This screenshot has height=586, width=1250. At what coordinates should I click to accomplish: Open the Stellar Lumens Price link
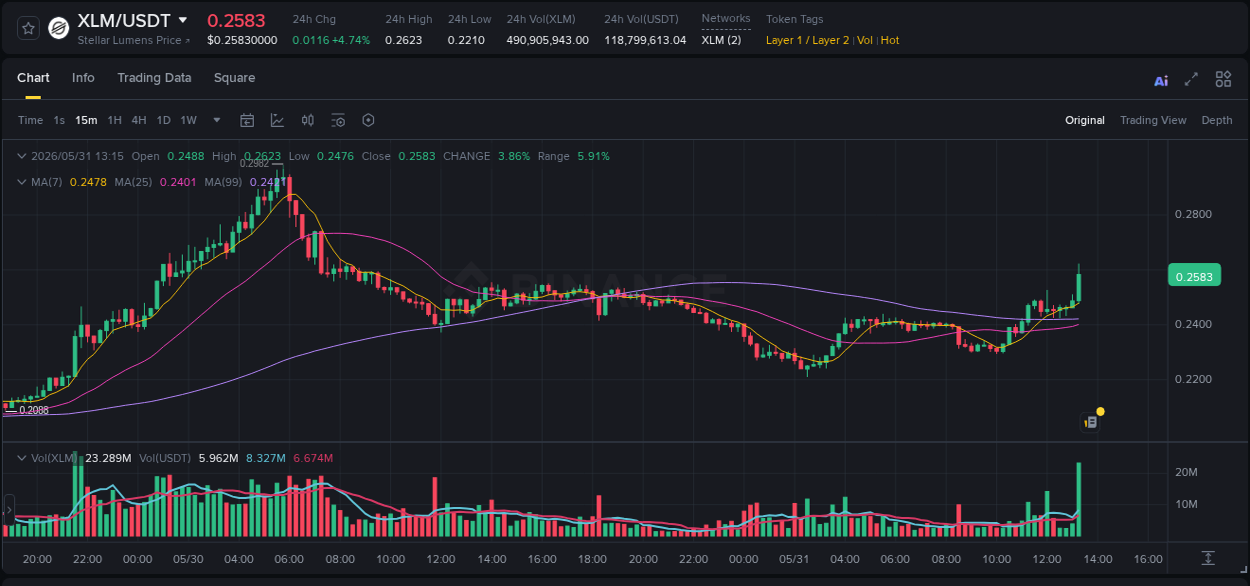click(x=133, y=40)
